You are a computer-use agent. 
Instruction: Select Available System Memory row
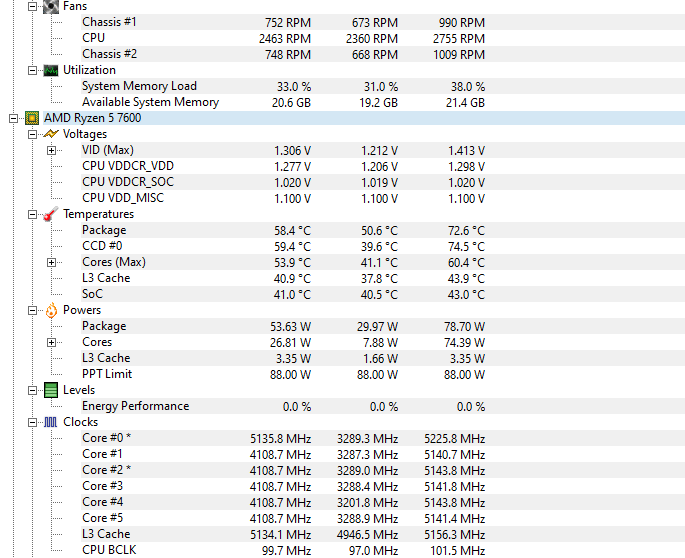click(383, 102)
